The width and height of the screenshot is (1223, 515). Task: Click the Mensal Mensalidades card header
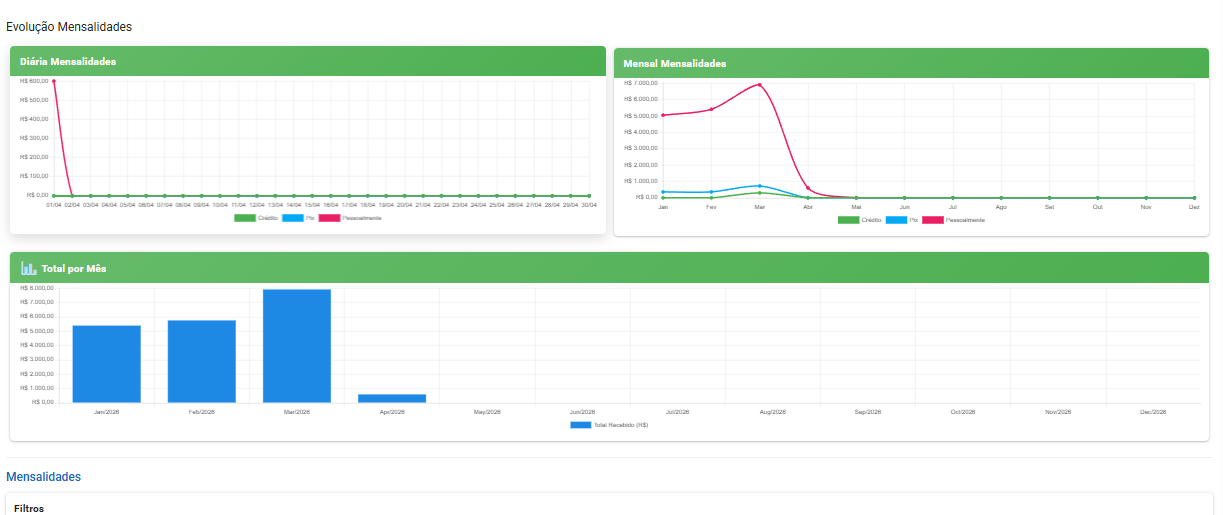[910, 63]
